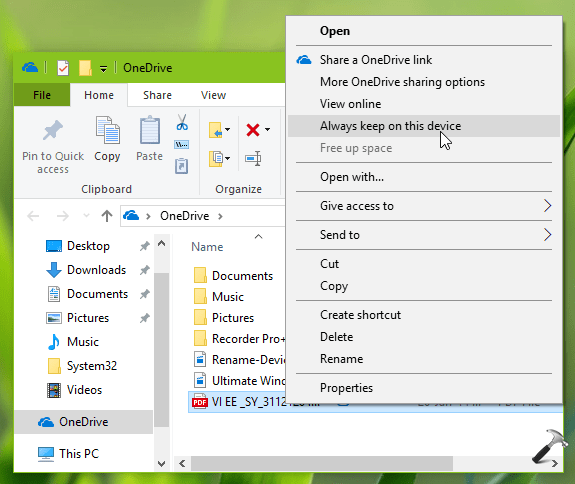
Task: Choose Rename in the context menu
Action: click(x=424, y=359)
